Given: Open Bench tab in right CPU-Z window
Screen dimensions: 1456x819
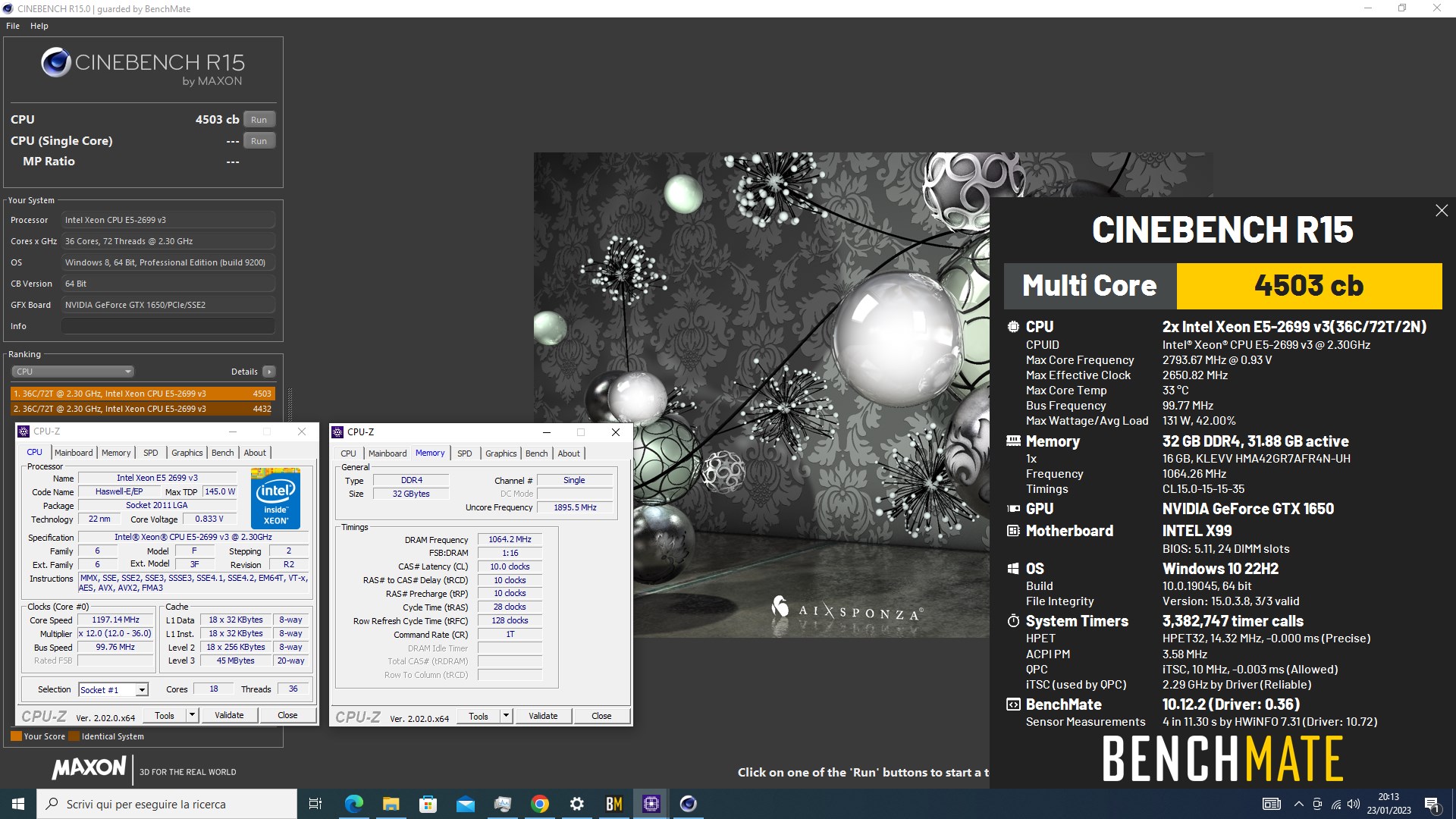Looking at the screenshot, I should [x=536, y=453].
